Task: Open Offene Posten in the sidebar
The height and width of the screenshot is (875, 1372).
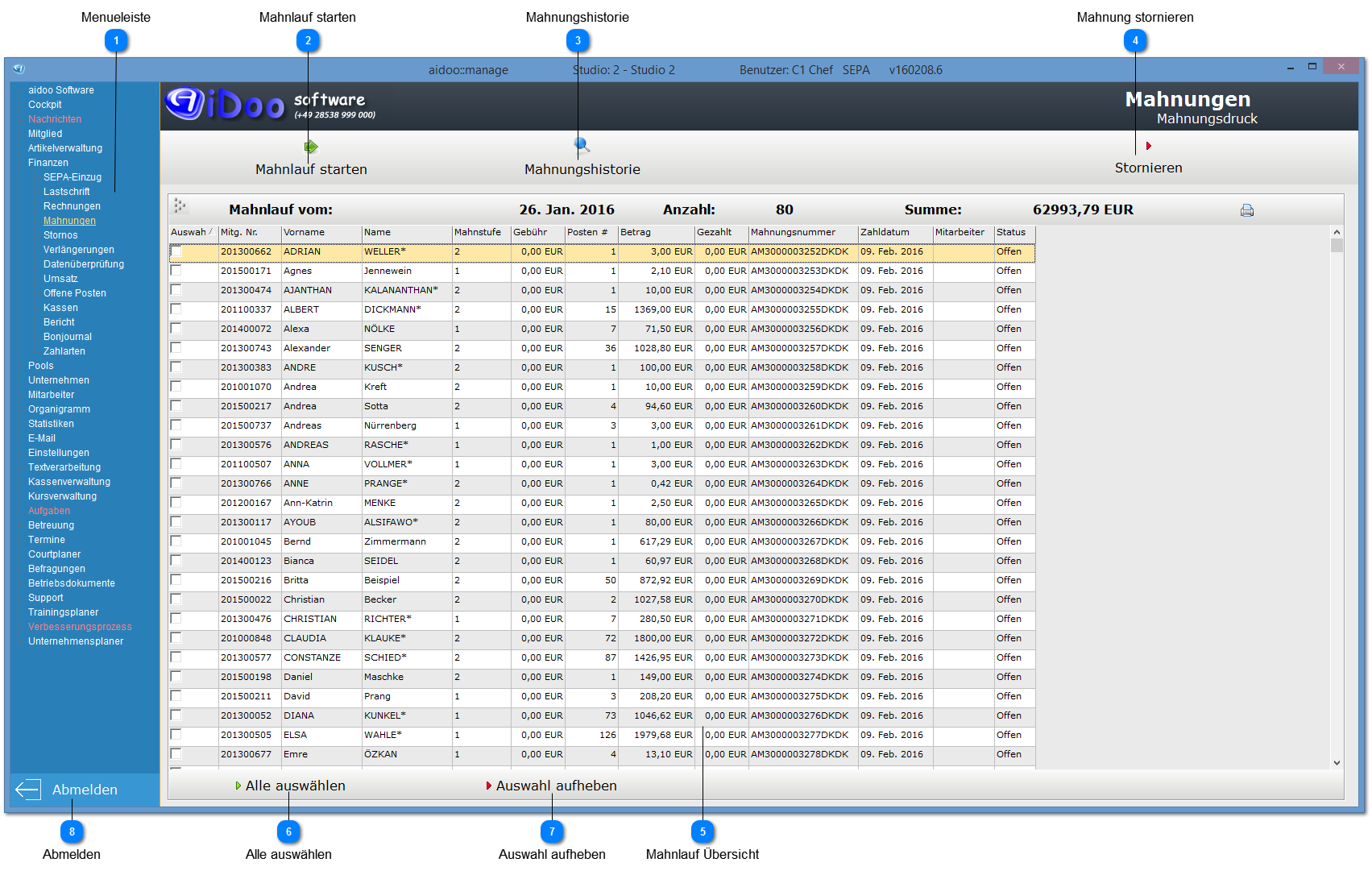Action: point(75,293)
